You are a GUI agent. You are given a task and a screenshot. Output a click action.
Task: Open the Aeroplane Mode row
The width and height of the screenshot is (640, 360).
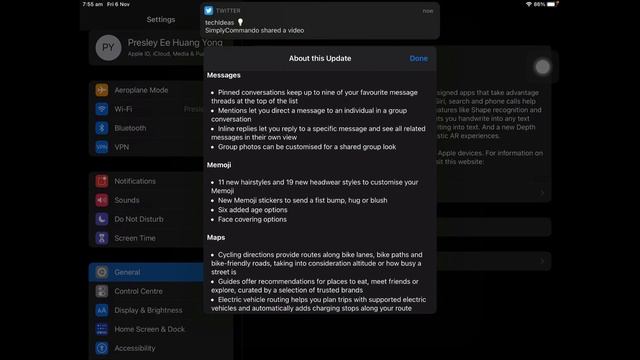[x=147, y=90]
